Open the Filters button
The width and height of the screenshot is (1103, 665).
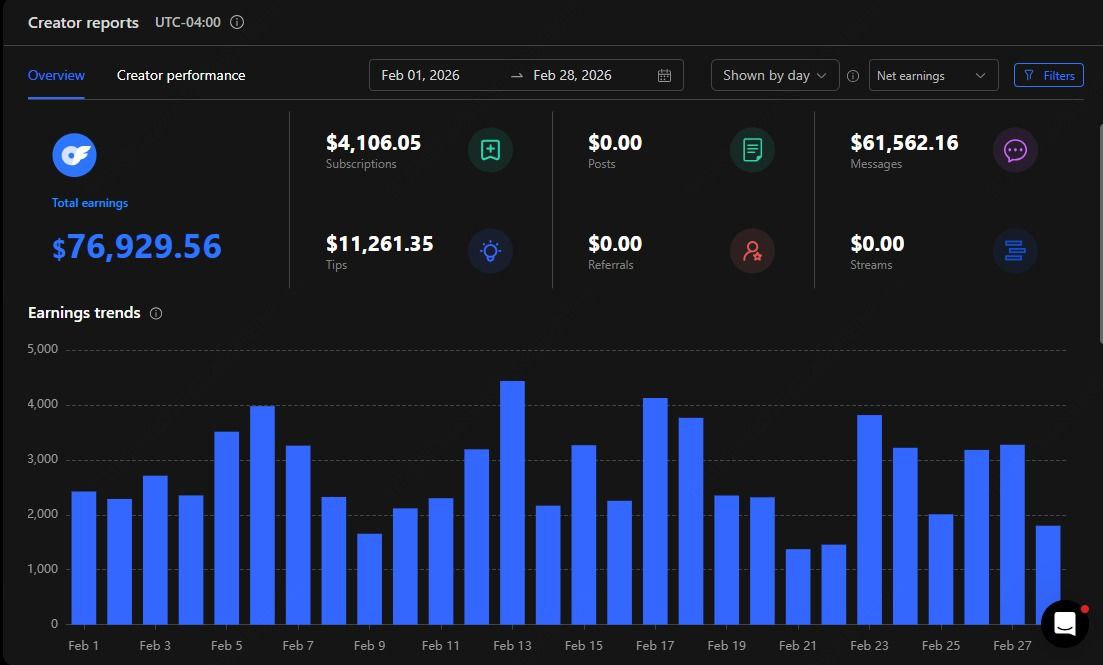[1049, 76]
